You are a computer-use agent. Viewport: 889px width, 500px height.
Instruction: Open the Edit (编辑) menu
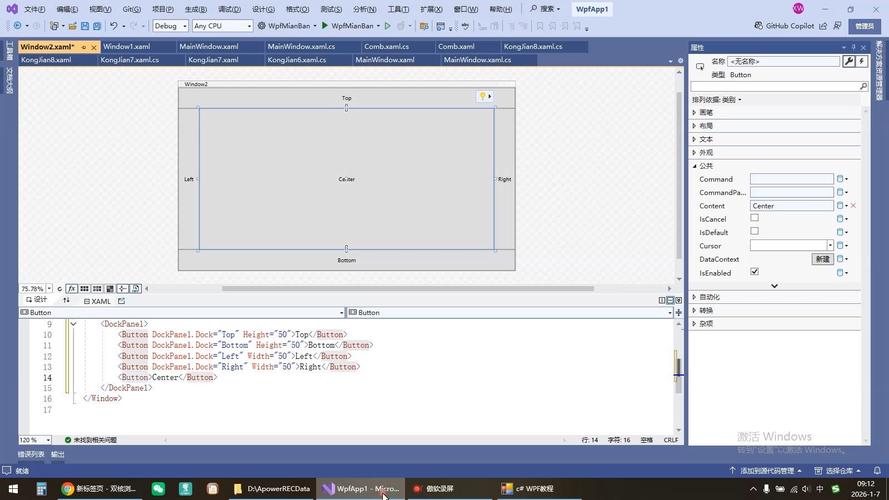67,9
